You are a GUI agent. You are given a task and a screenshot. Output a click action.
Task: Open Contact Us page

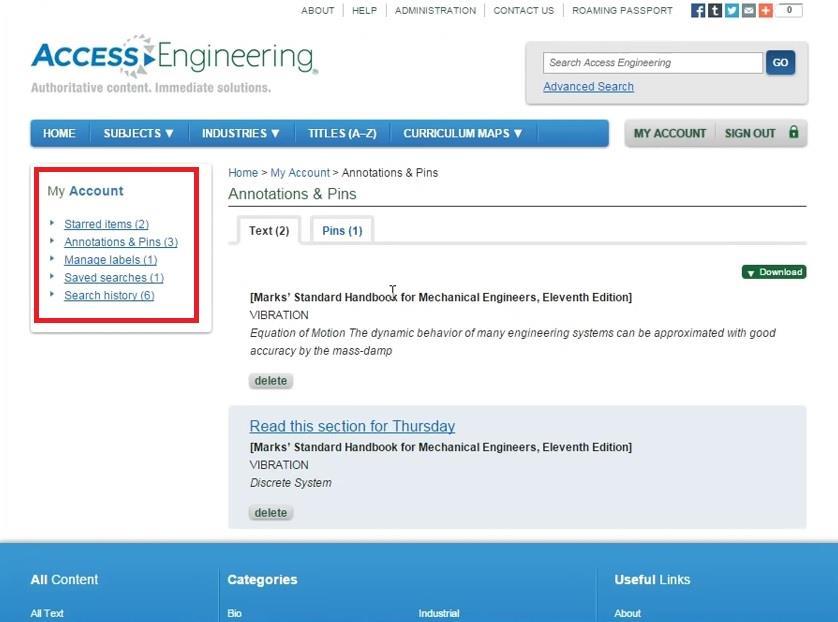(524, 11)
